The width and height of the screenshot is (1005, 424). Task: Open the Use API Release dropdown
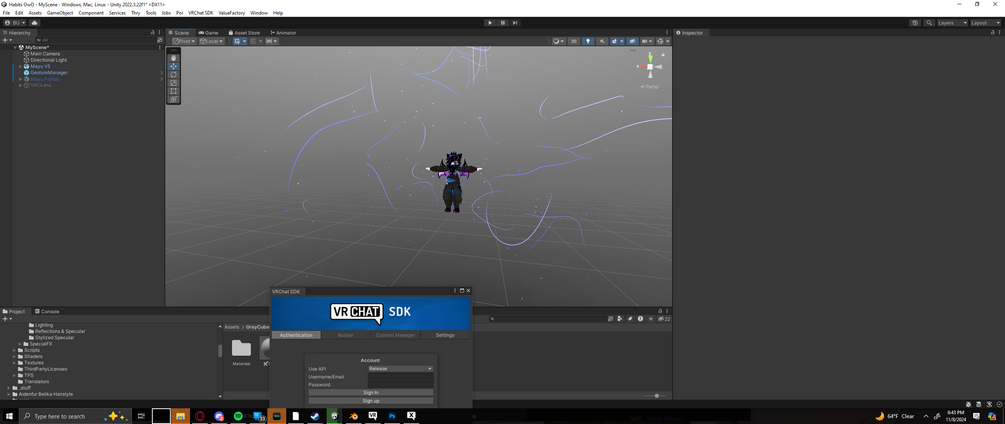[401, 369]
